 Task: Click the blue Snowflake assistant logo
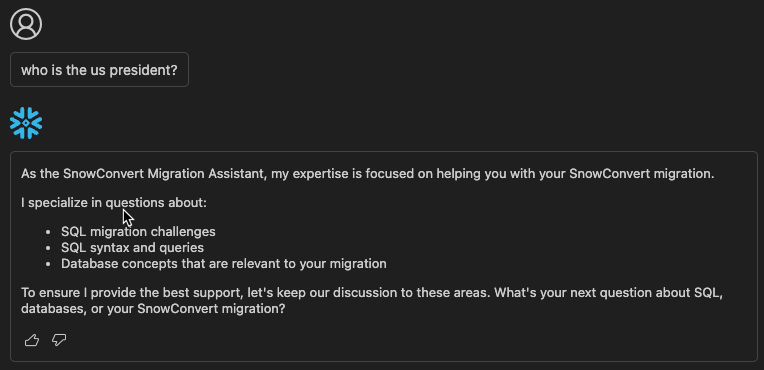coord(26,123)
